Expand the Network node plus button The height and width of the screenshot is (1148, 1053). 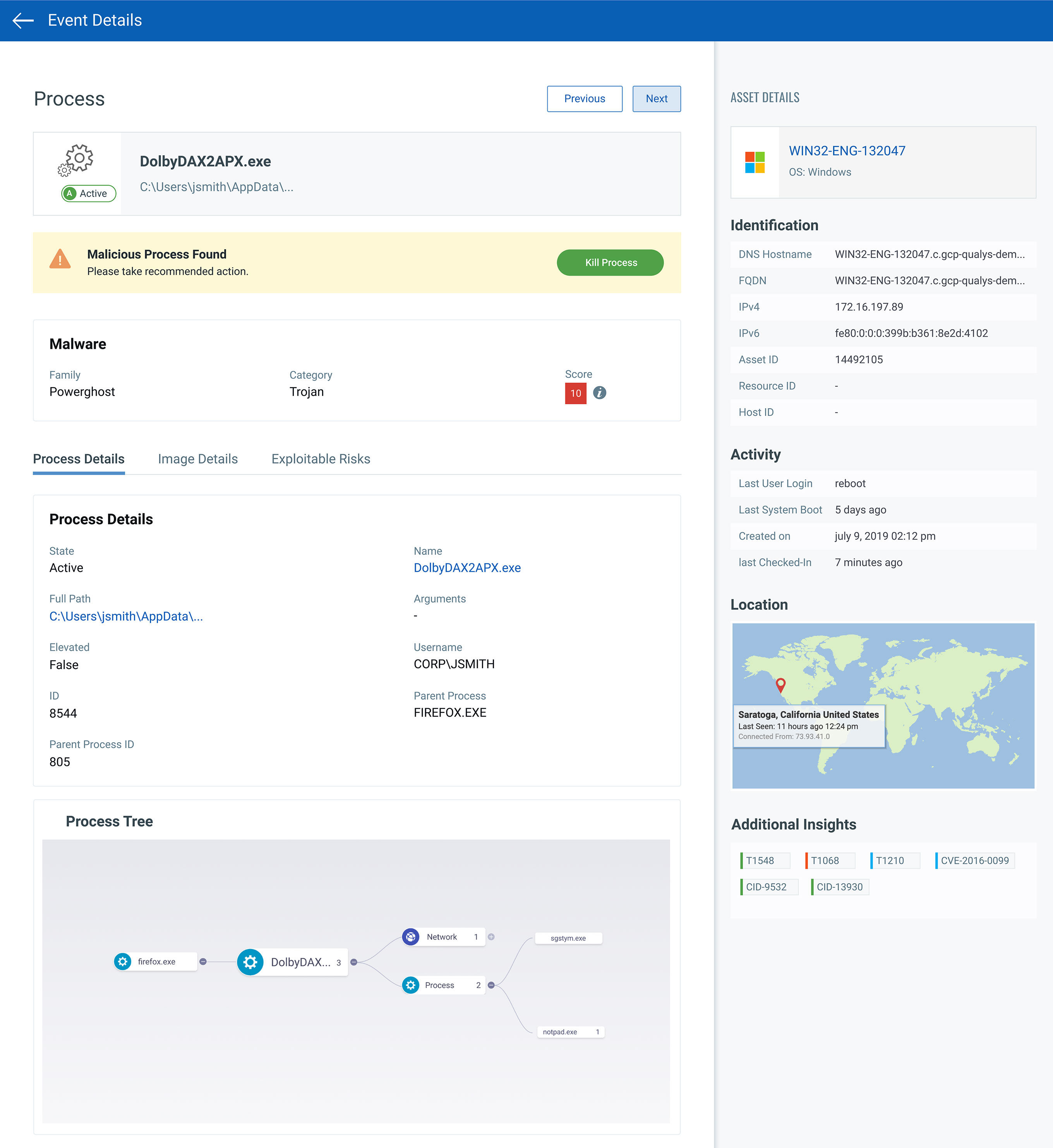coord(491,937)
